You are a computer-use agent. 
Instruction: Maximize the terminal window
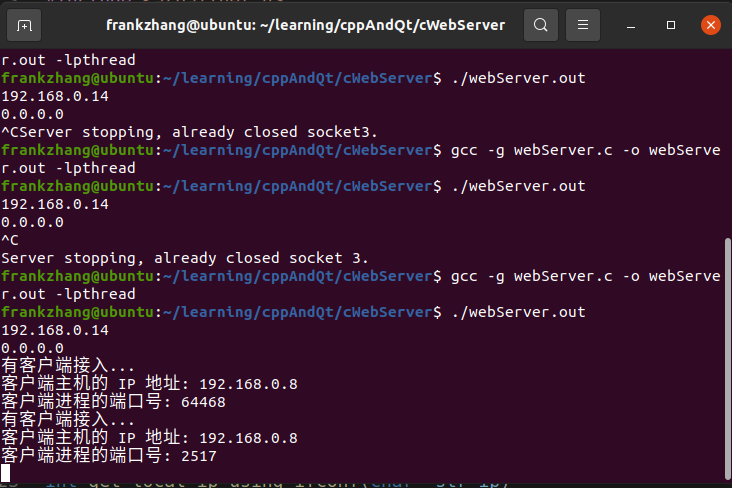[671, 24]
